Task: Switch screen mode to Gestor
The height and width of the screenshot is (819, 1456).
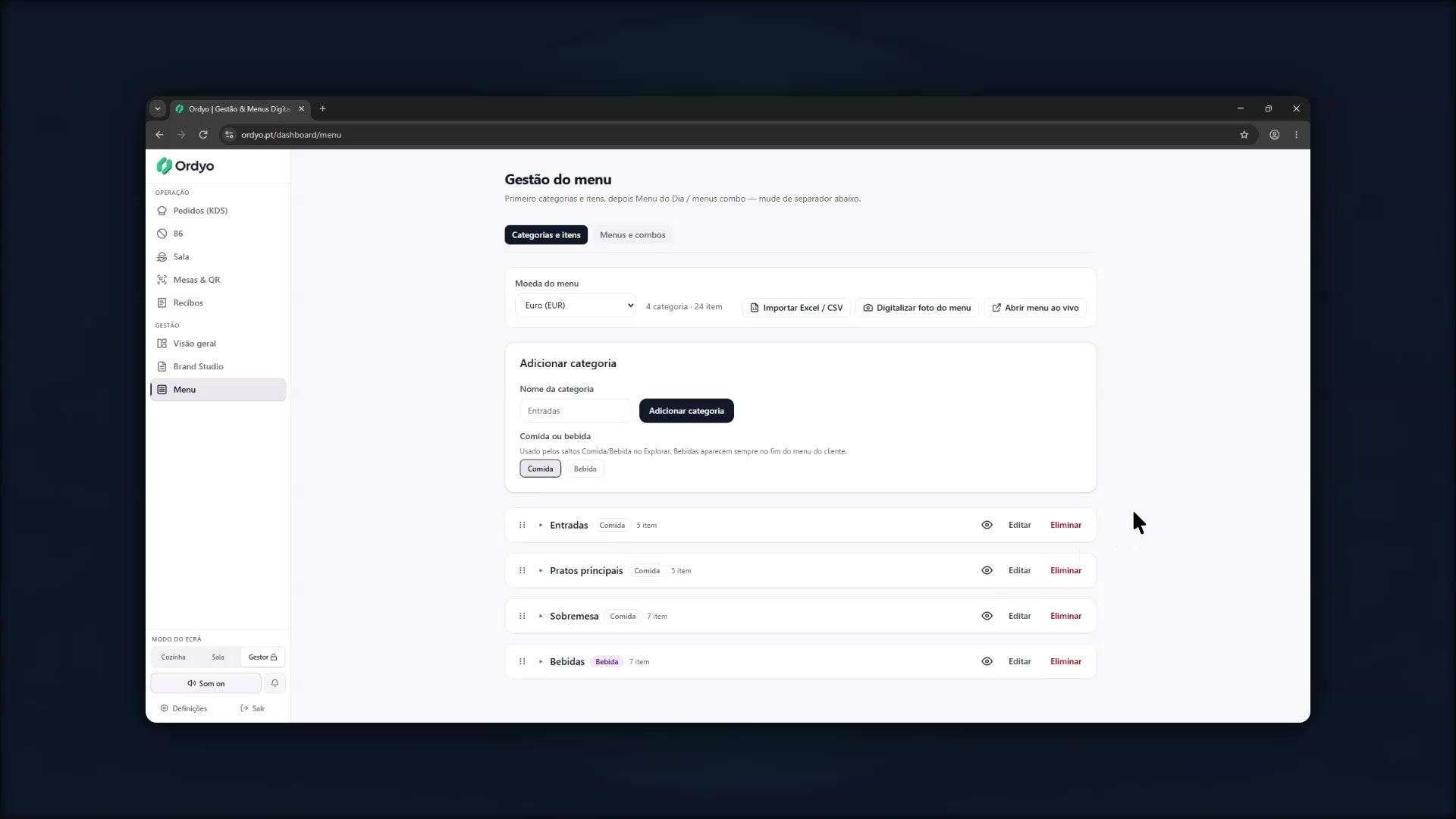Action: [262, 657]
